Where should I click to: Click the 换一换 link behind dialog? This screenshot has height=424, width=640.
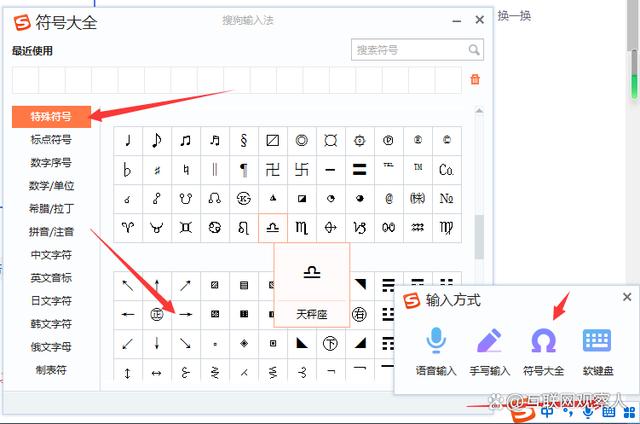tap(514, 16)
